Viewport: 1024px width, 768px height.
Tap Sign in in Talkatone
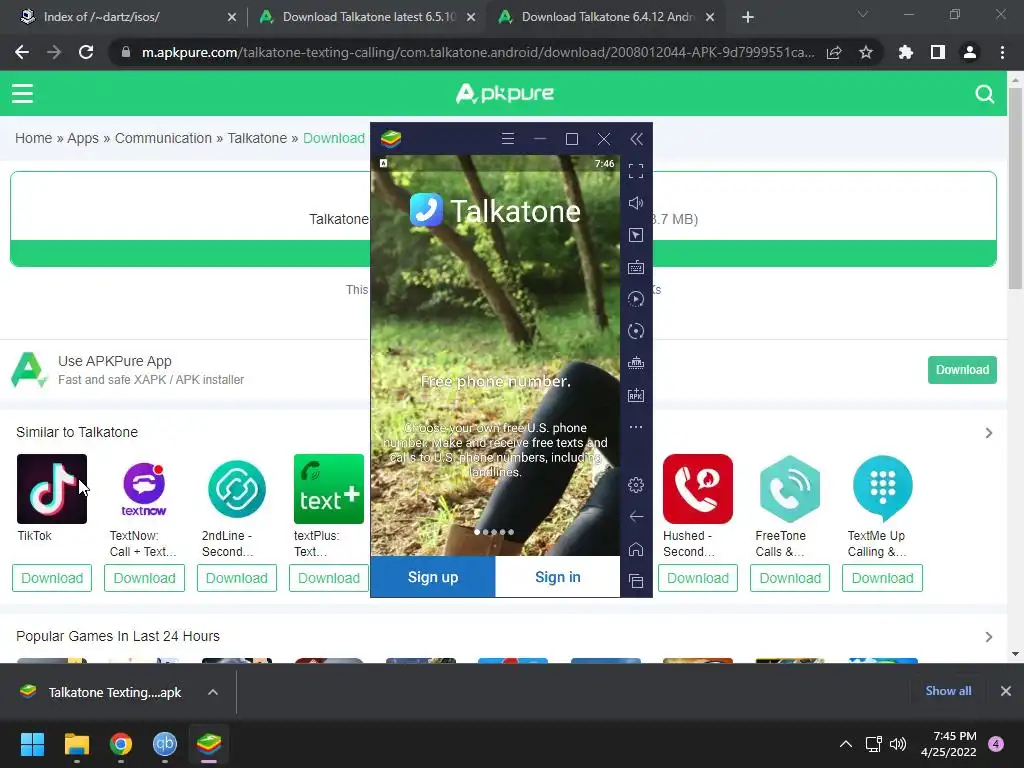[x=558, y=577]
